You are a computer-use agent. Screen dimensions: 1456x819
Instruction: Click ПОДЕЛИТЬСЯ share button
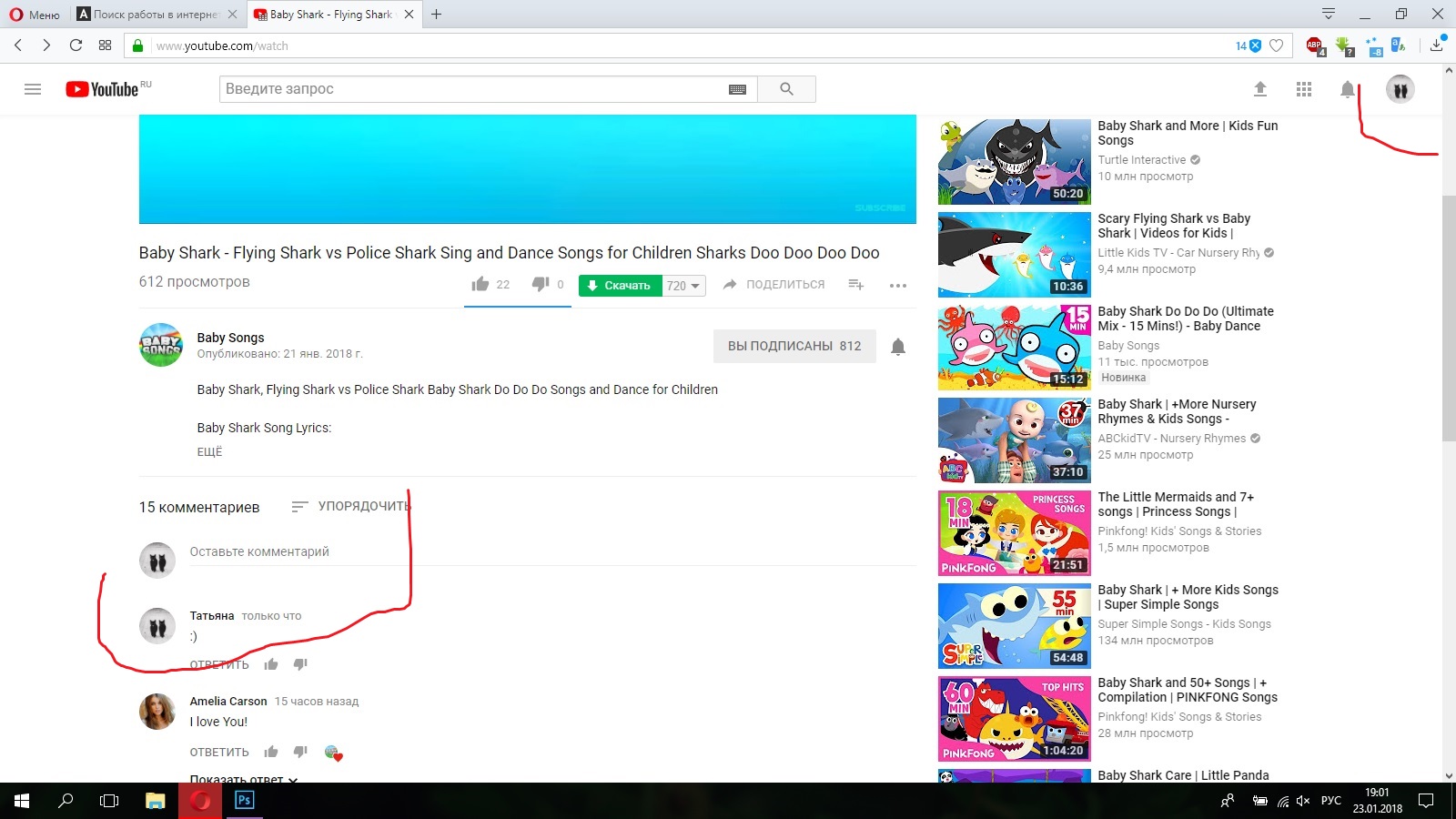[773, 285]
